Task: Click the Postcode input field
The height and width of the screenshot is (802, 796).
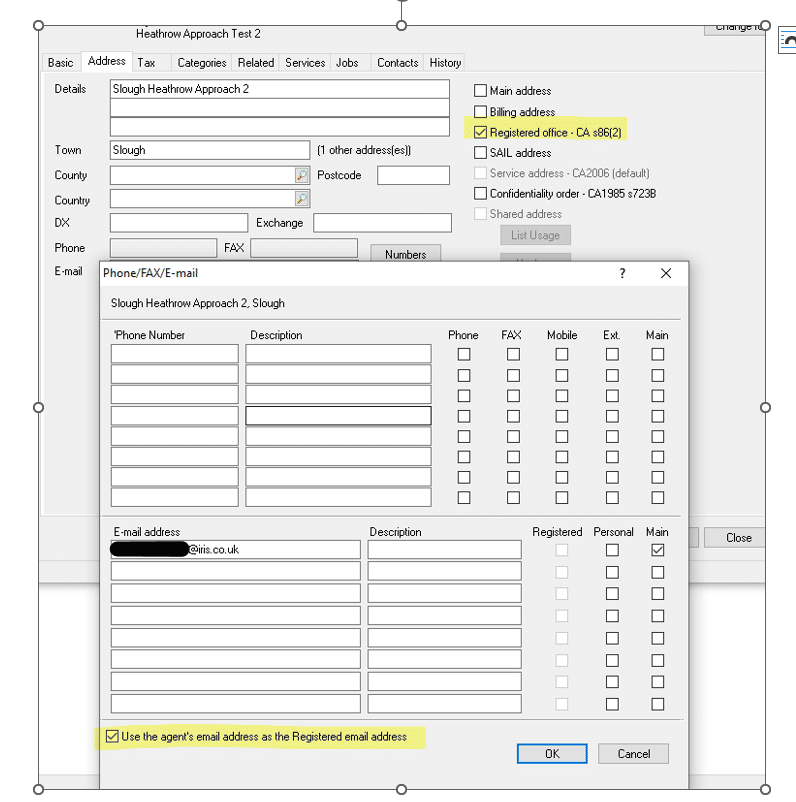Action: (x=413, y=175)
